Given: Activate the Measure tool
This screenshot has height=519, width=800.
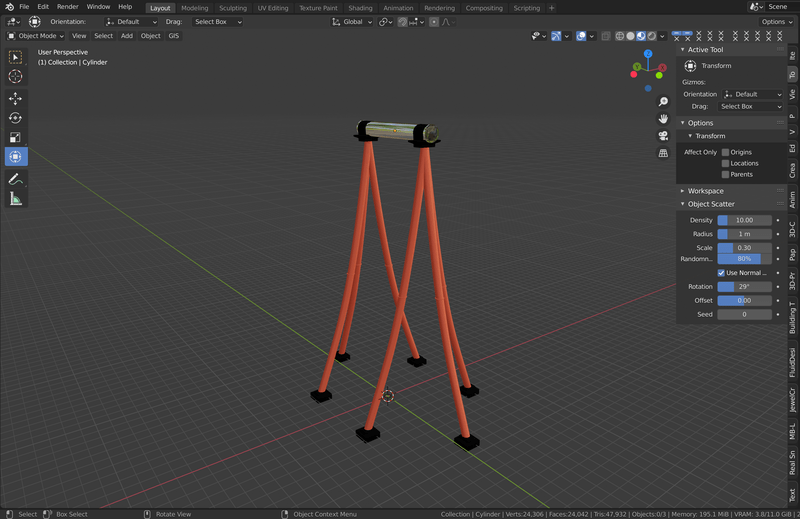Looking at the screenshot, I should tap(15, 199).
